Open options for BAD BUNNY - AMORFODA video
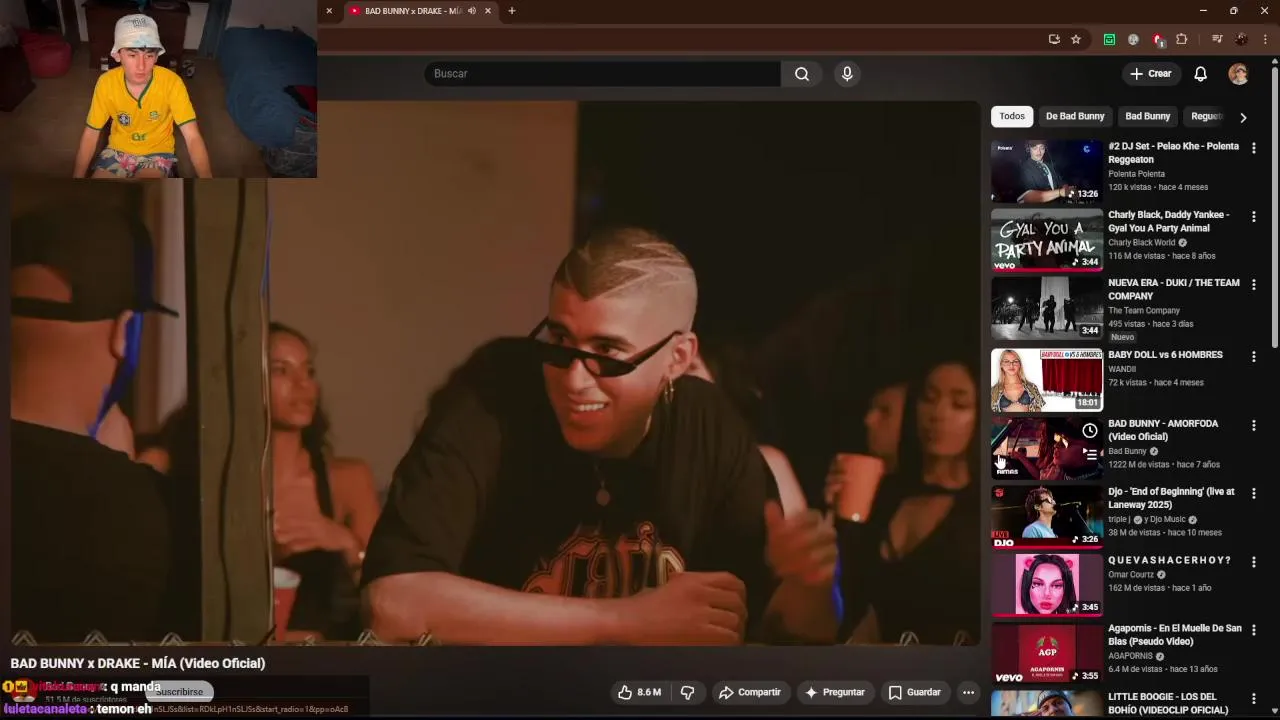 point(1253,425)
